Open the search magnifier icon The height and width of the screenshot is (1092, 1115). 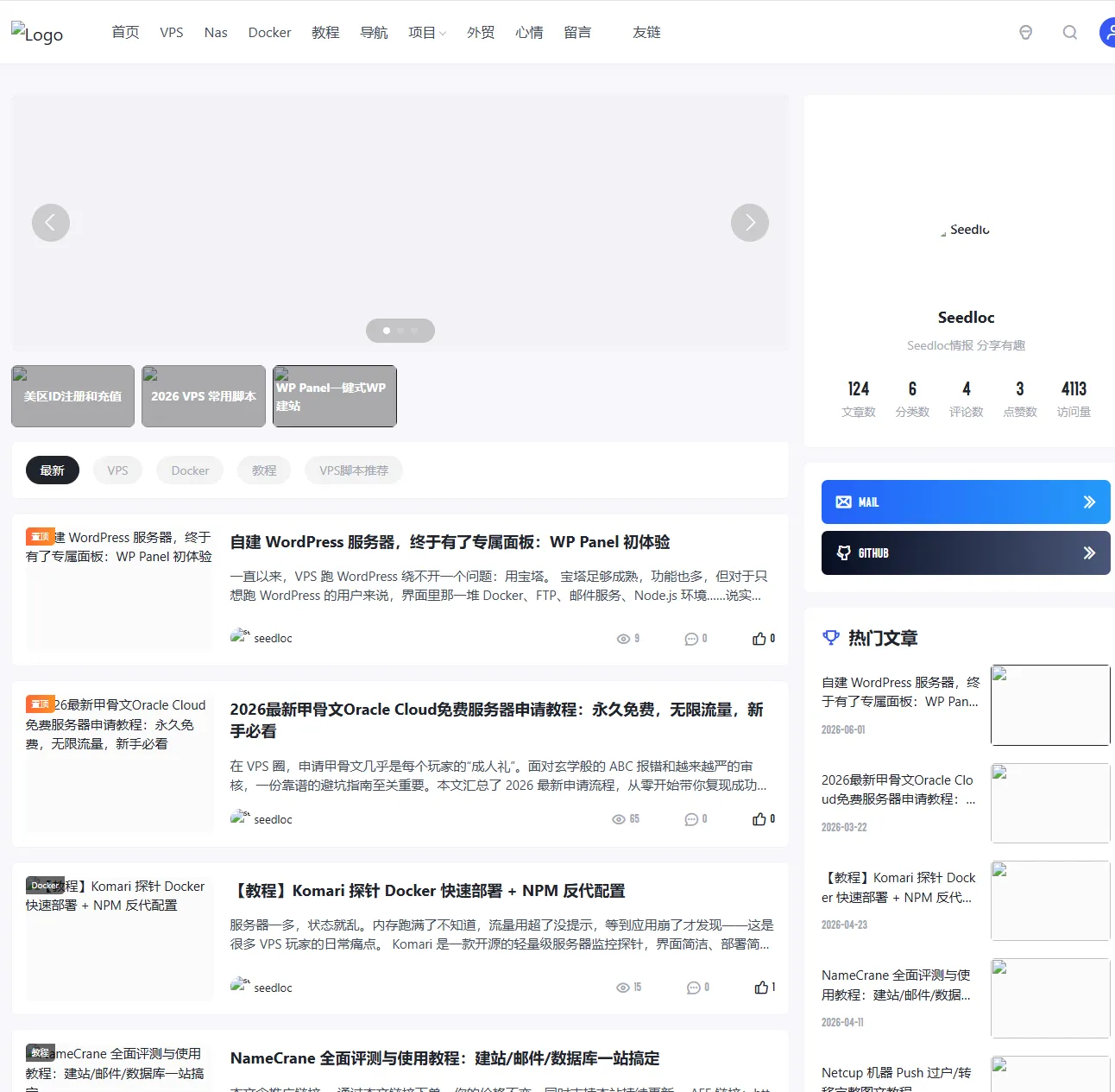[x=1070, y=33]
